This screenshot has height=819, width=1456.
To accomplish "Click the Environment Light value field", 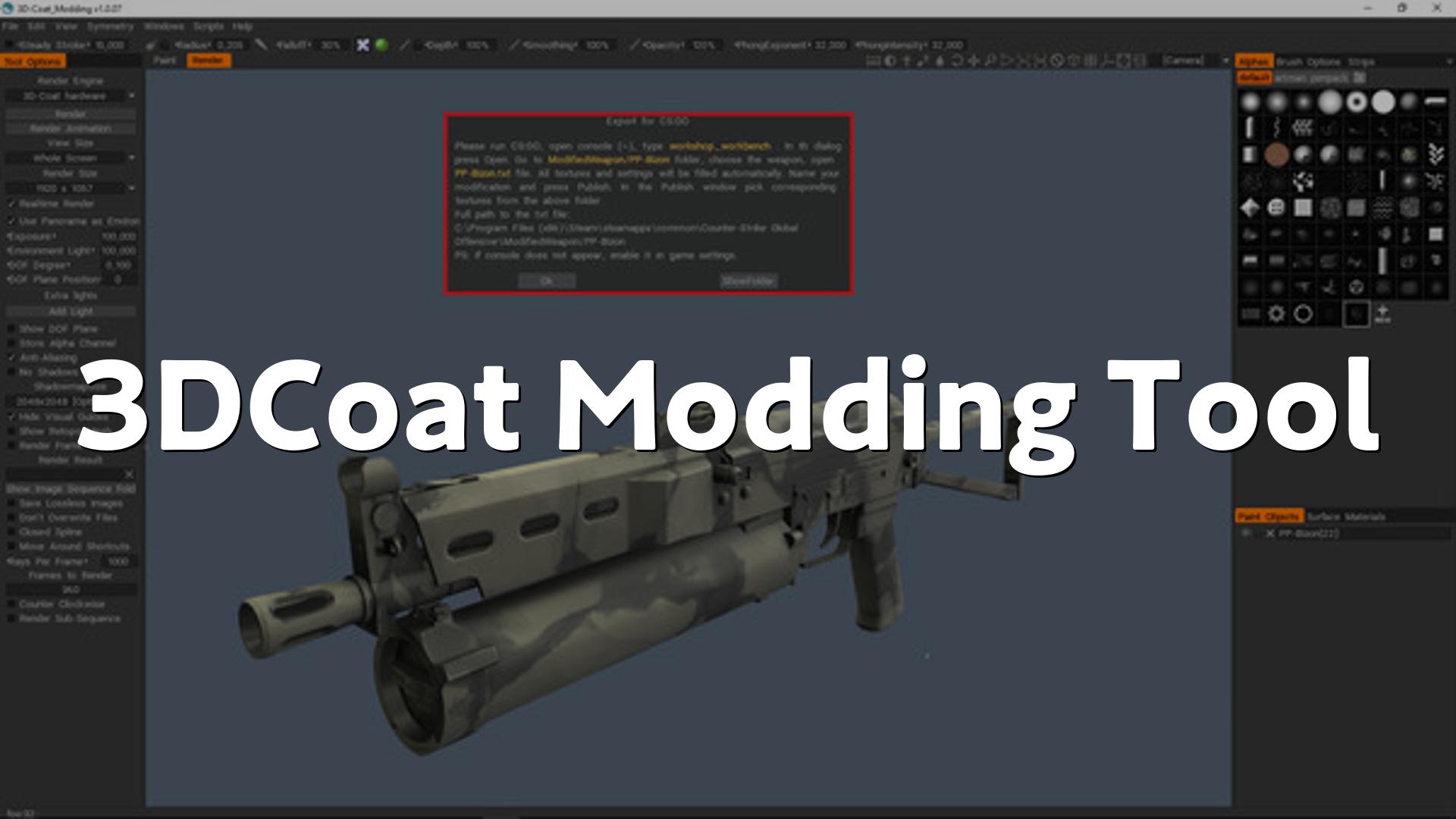I will tap(118, 251).
